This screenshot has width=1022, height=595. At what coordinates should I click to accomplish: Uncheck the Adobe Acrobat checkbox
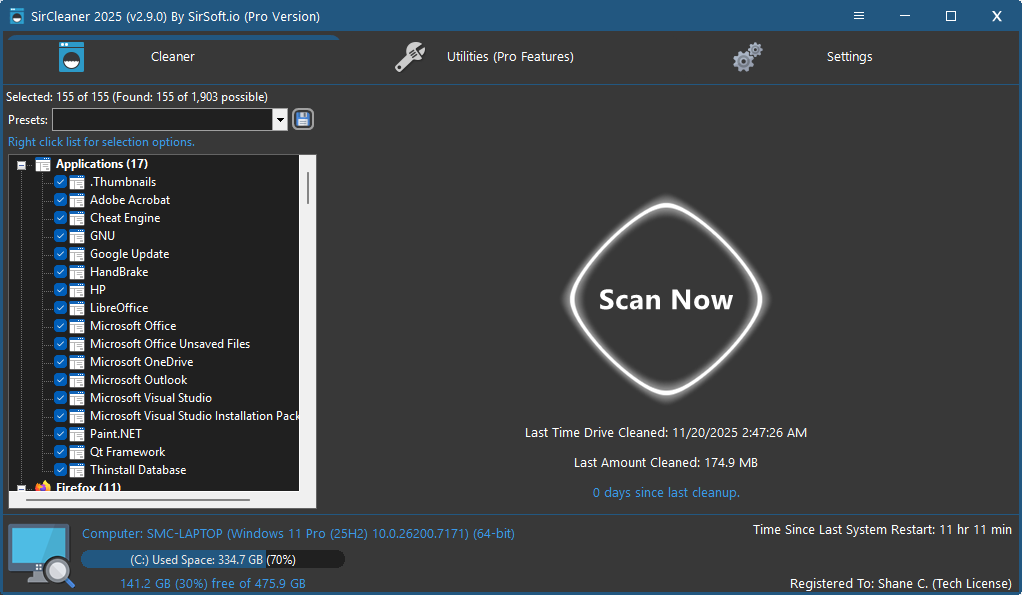pos(61,200)
